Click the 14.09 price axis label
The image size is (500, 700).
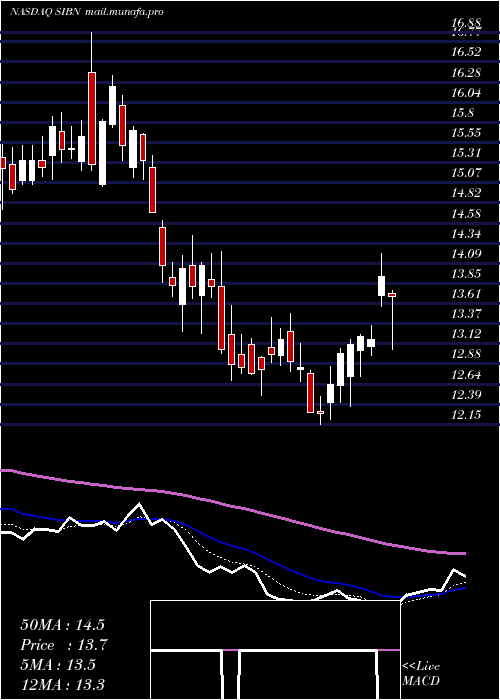466,254
